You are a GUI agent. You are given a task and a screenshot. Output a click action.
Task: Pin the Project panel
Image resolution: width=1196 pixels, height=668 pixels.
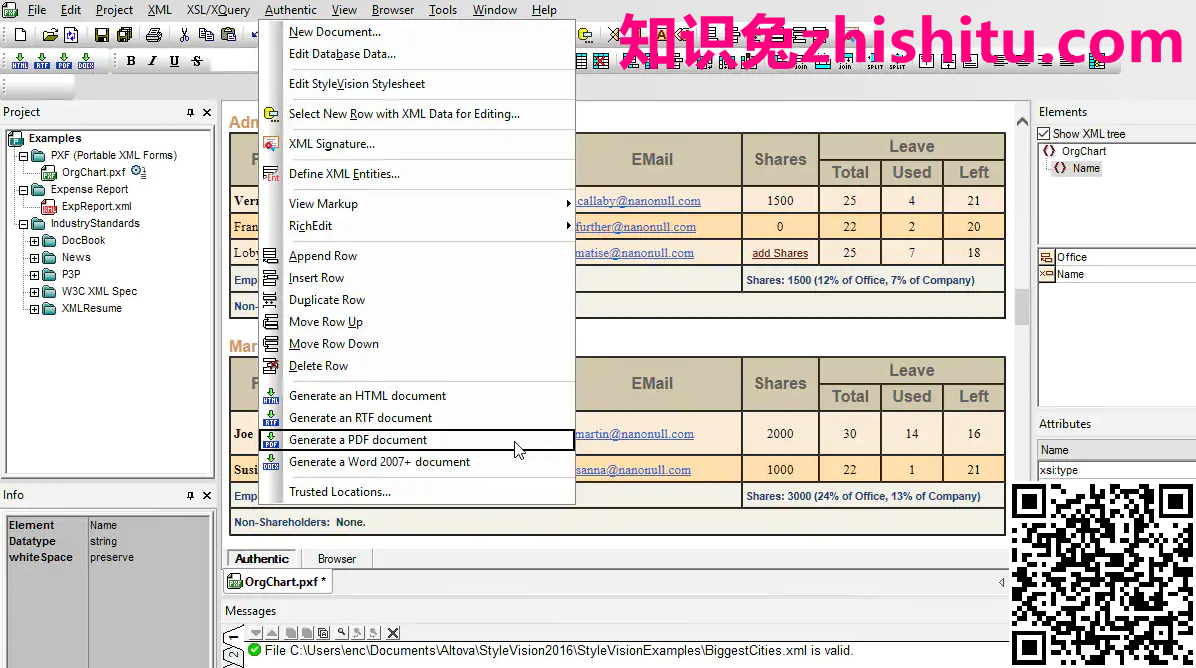tap(190, 112)
